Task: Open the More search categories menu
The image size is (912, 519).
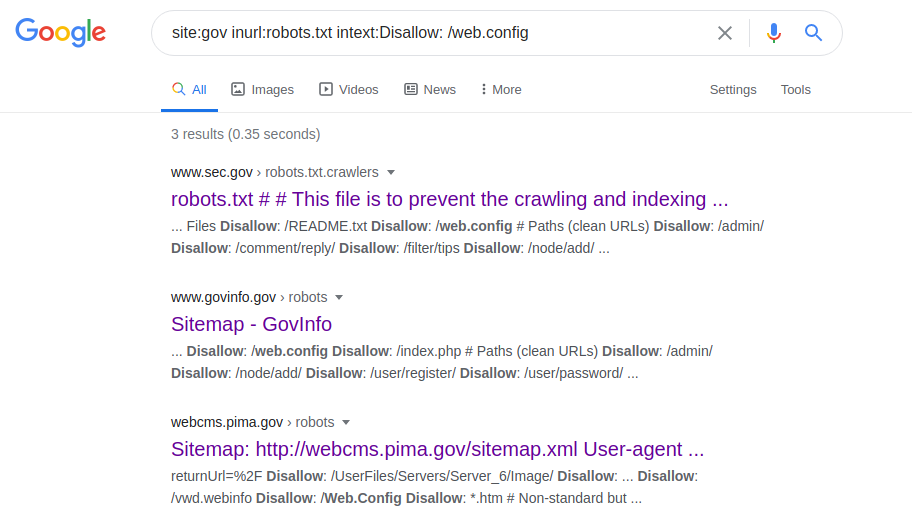Action: coord(501,90)
